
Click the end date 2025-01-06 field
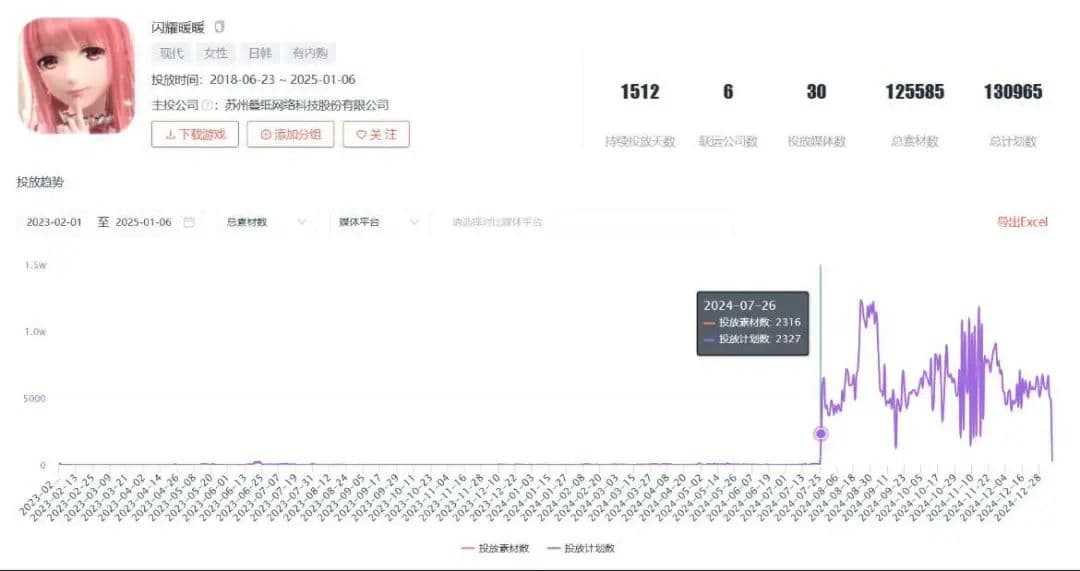pyautogui.click(x=143, y=222)
